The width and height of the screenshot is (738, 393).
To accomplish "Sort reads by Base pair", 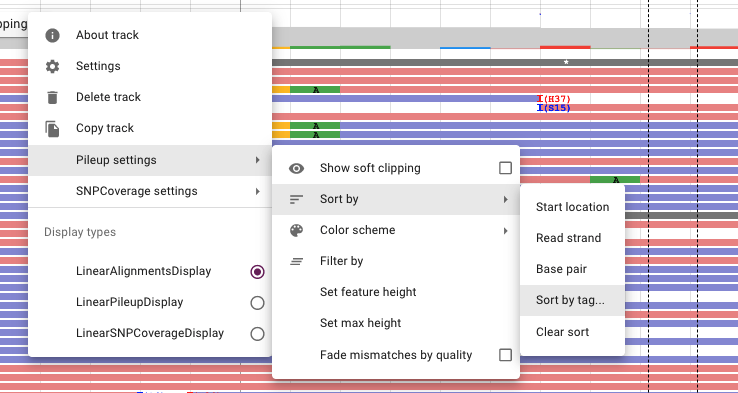I will click(572, 269).
